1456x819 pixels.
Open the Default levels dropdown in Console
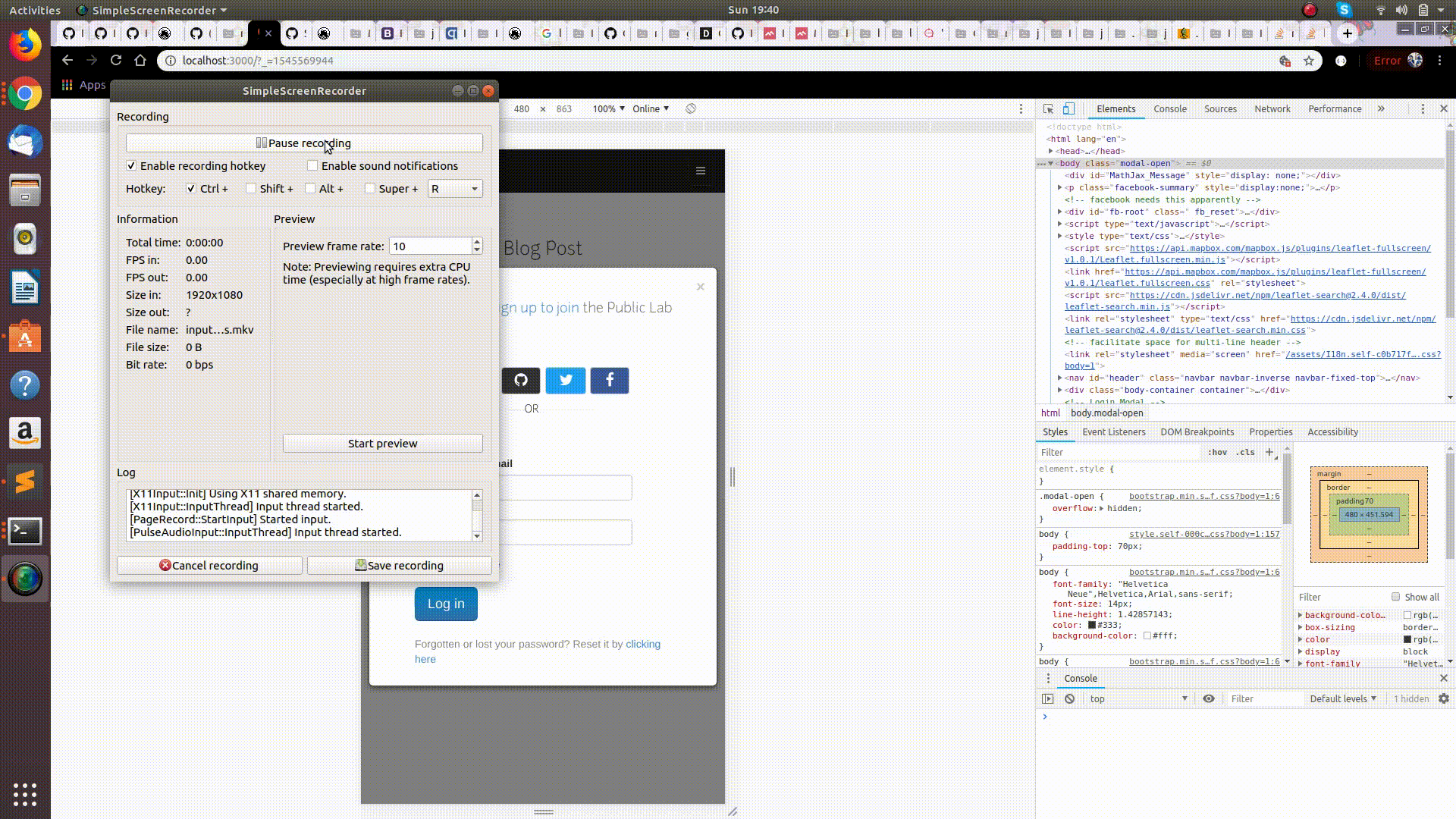point(1343,698)
